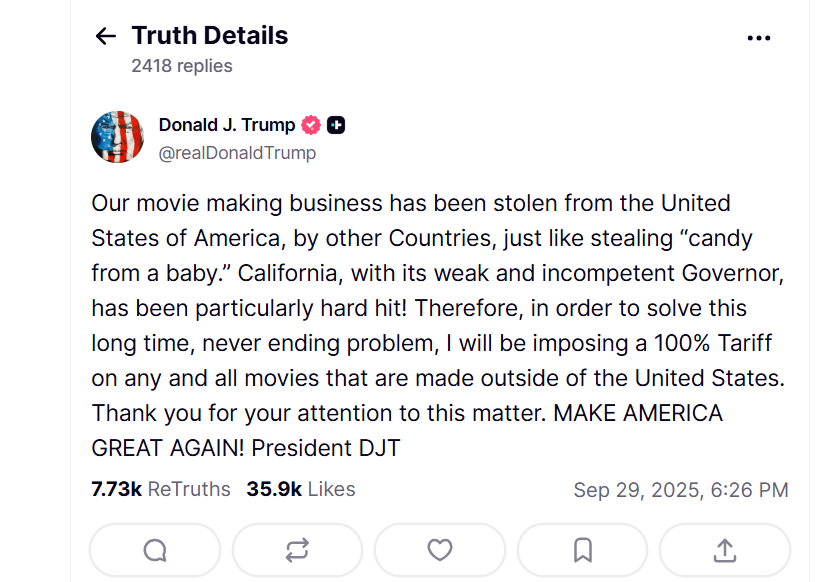Open the three-dots more options menu
Viewport: 824px width, 582px height.
pos(759,38)
